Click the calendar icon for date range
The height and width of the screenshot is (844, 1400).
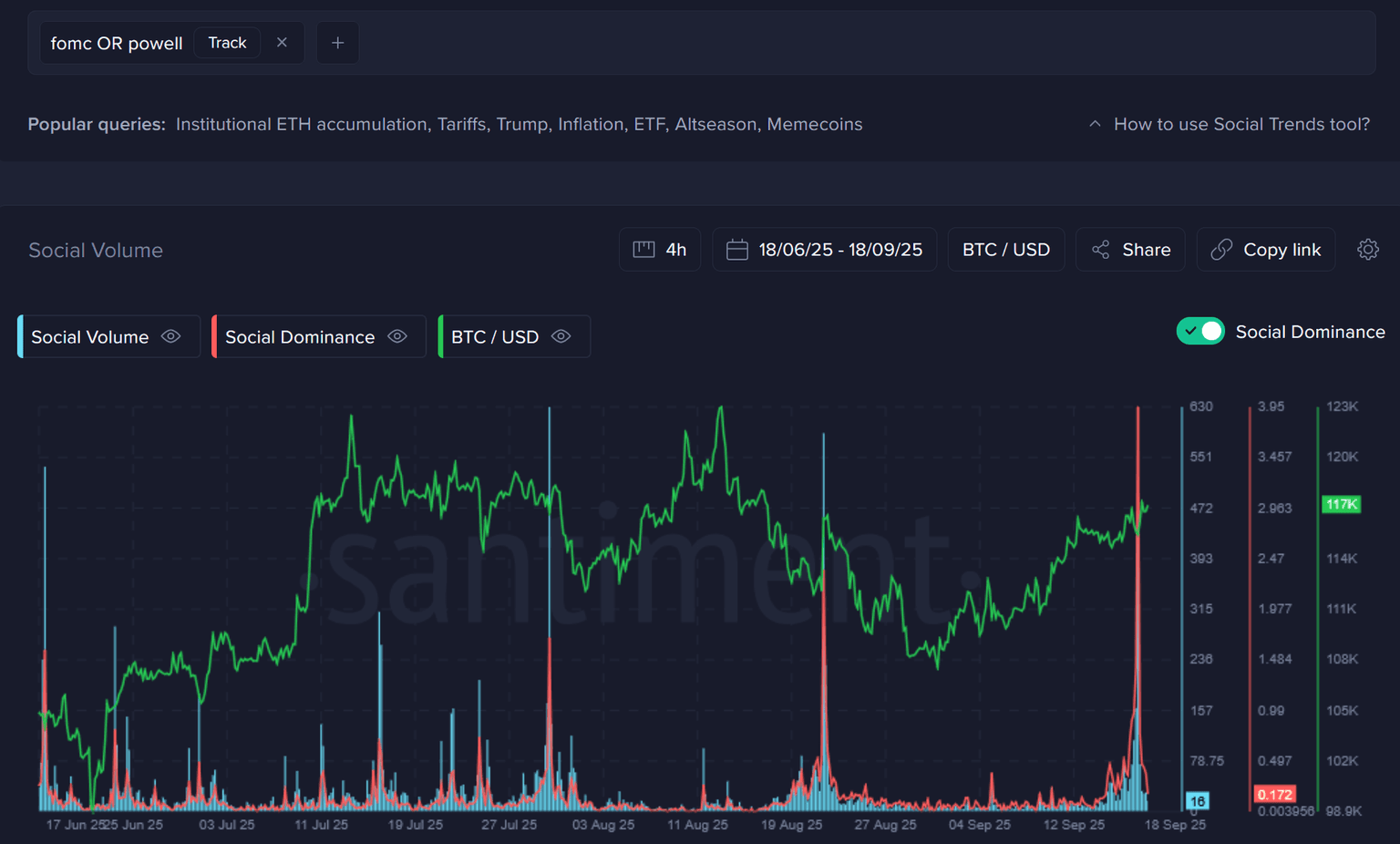(736, 250)
